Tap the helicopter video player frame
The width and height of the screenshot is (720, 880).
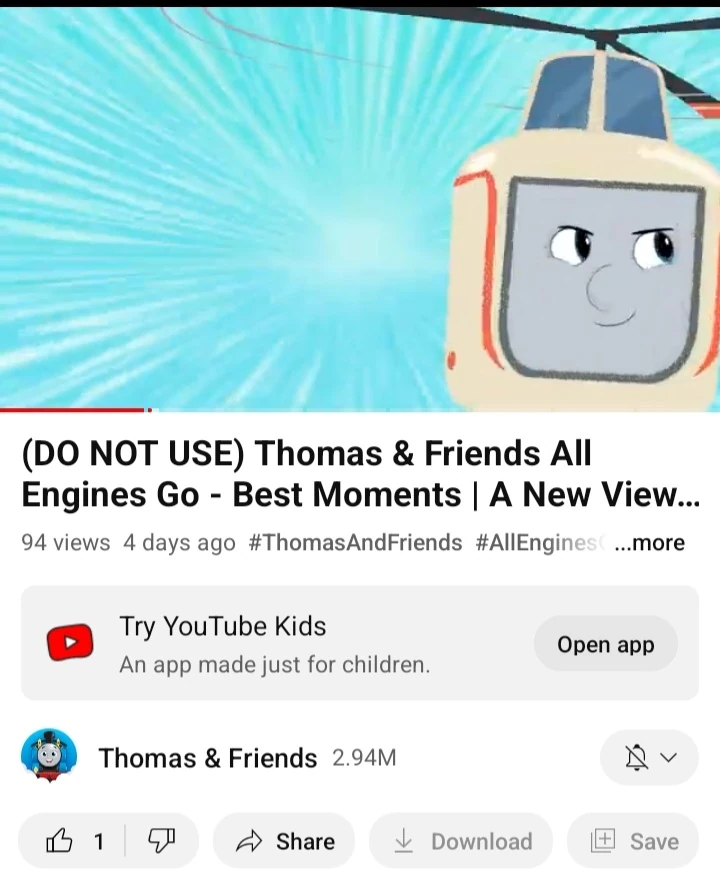(x=360, y=208)
